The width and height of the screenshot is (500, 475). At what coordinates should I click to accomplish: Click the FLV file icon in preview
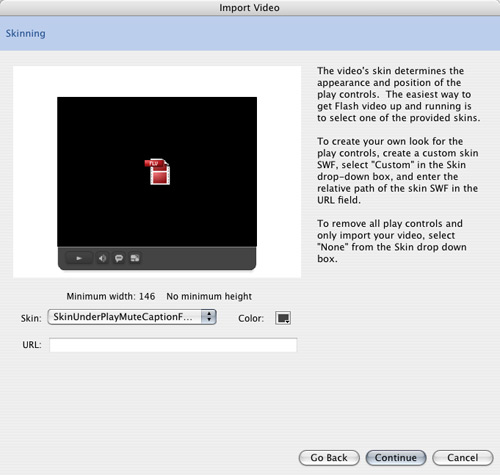pyautogui.click(x=157, y=172)
